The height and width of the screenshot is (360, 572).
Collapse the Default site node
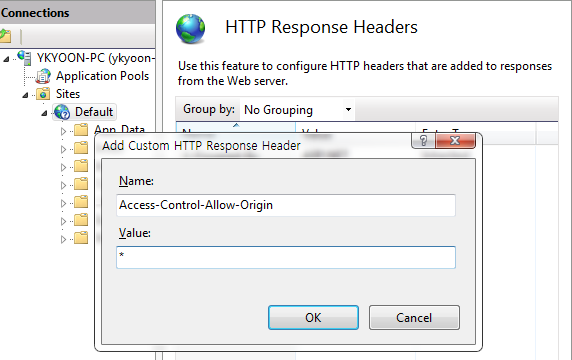tap(44, 113)
